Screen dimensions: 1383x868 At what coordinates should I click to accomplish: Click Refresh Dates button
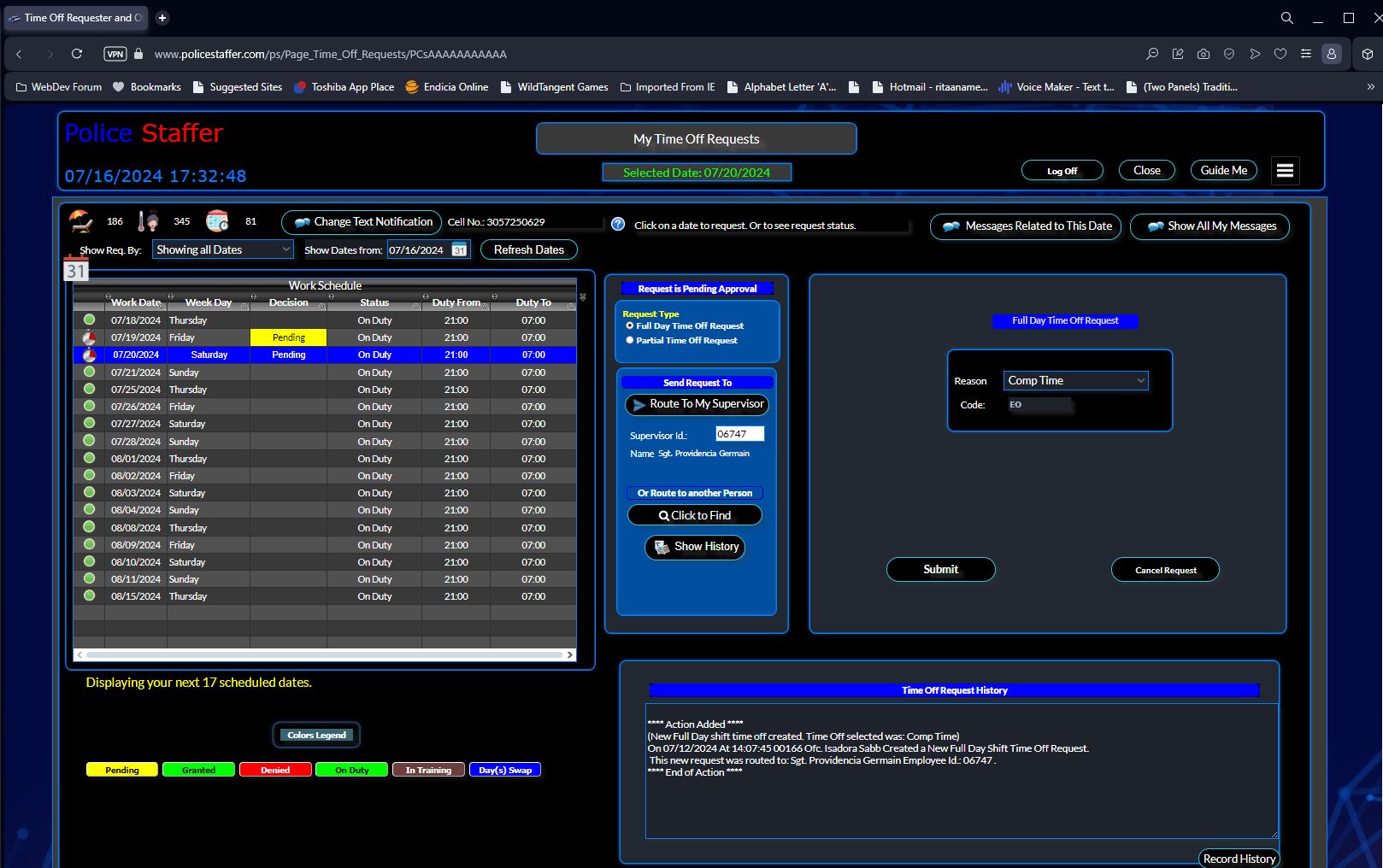[529, 250]
